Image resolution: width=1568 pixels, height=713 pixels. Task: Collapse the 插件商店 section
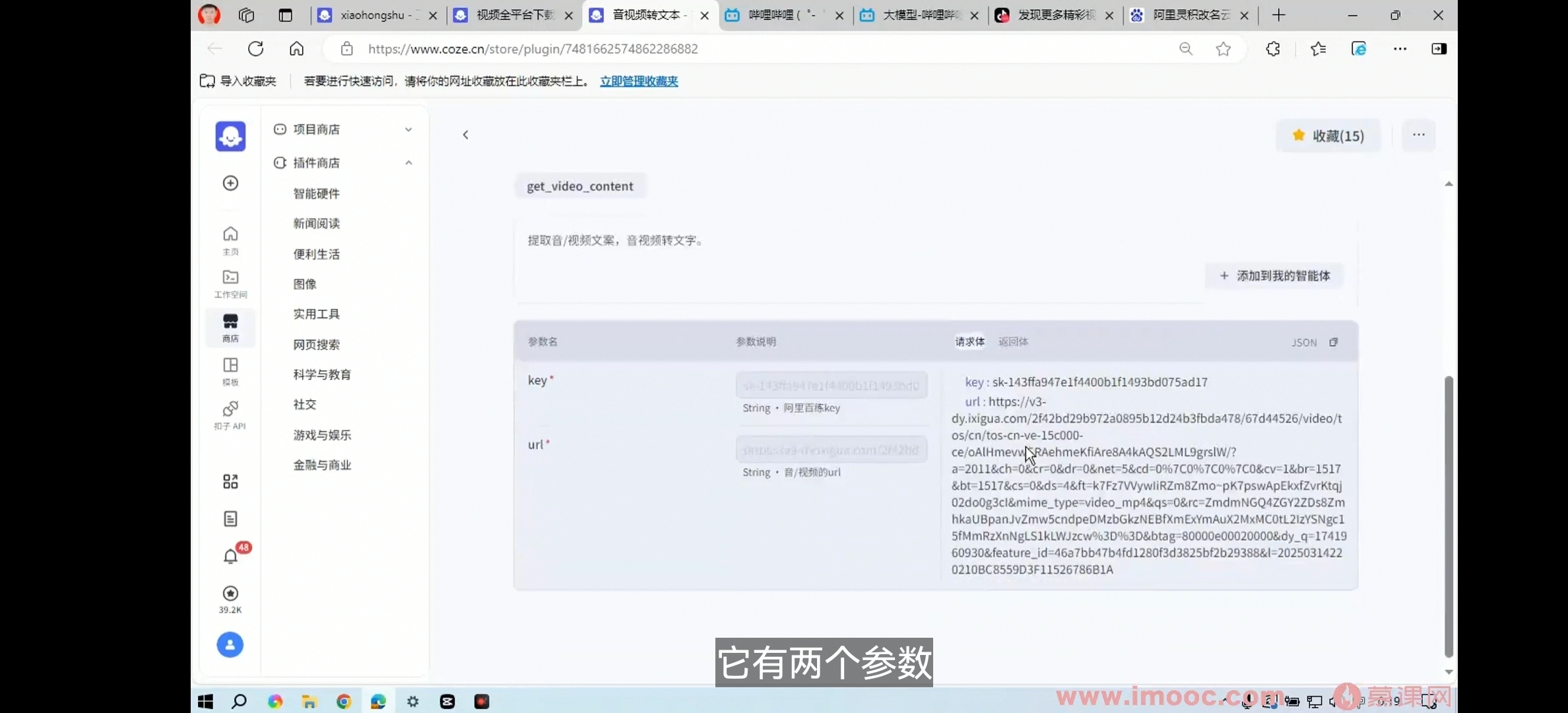(408, 163)
